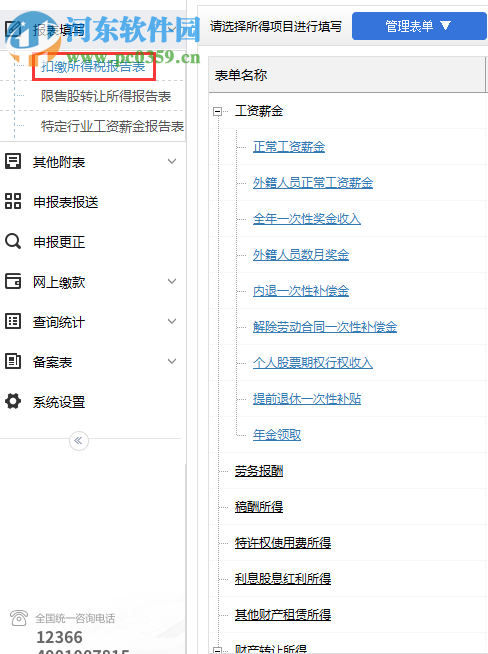Viewport: 488px width, 654px height.
Task: Open the 内退一次性补偿金 link
Action: pos(301,291)
